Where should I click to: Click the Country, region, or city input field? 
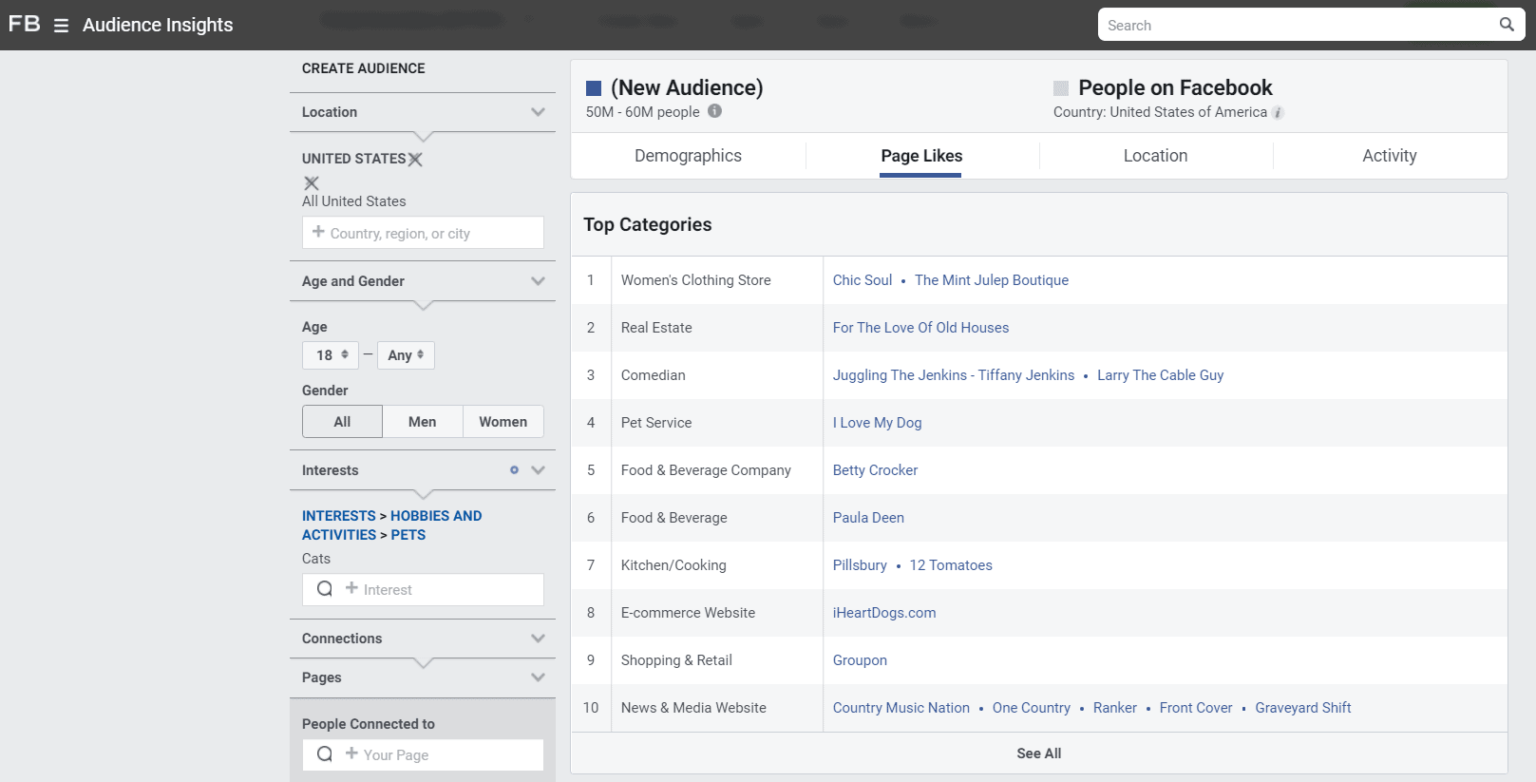click(422, 233)
